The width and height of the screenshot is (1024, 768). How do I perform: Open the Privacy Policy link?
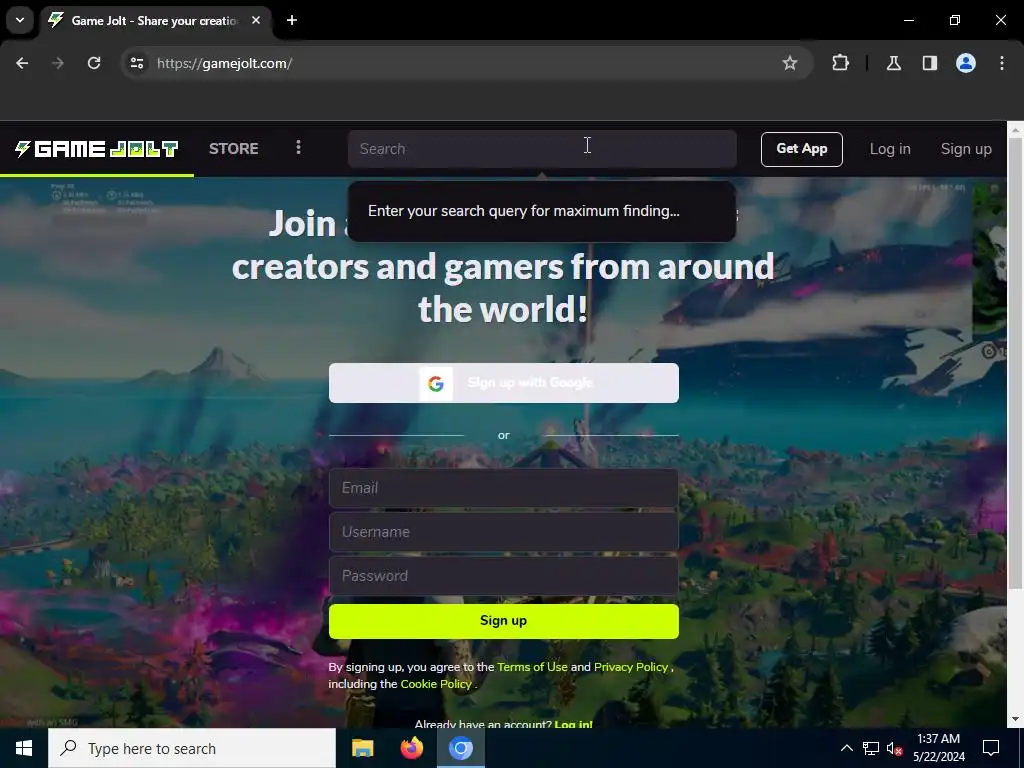pos(631,667)
